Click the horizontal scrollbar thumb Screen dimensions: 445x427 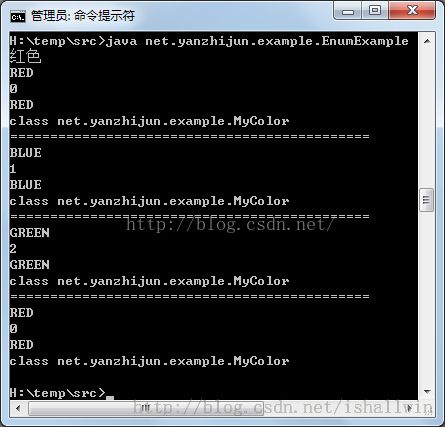point(146,408)
